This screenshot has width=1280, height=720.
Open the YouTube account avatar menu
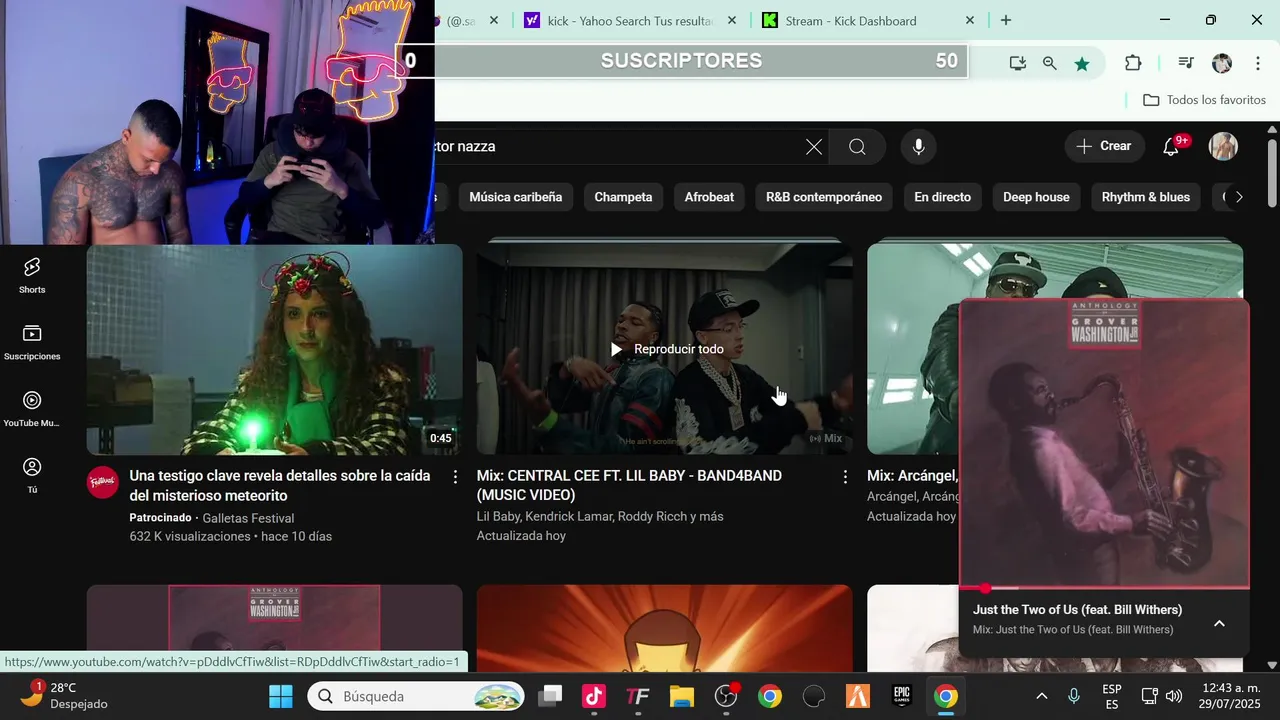point(1223,147)
